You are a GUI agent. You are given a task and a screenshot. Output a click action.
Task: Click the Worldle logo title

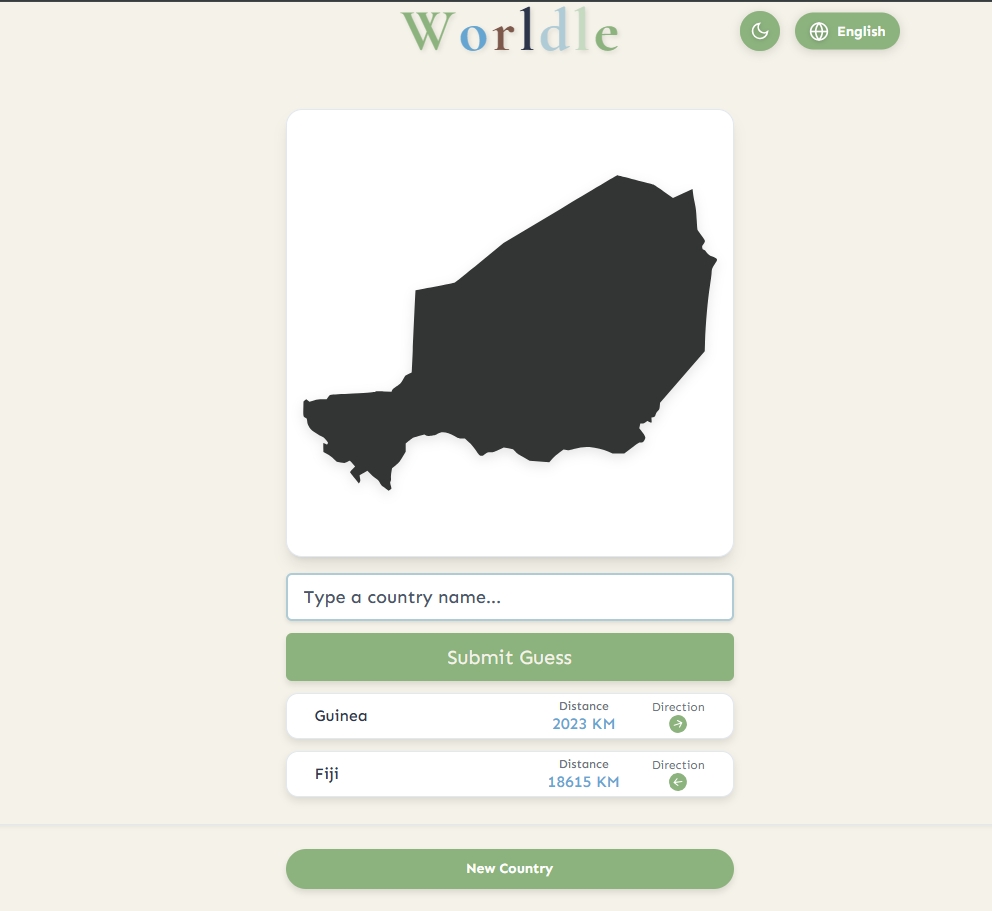[510, 31]
